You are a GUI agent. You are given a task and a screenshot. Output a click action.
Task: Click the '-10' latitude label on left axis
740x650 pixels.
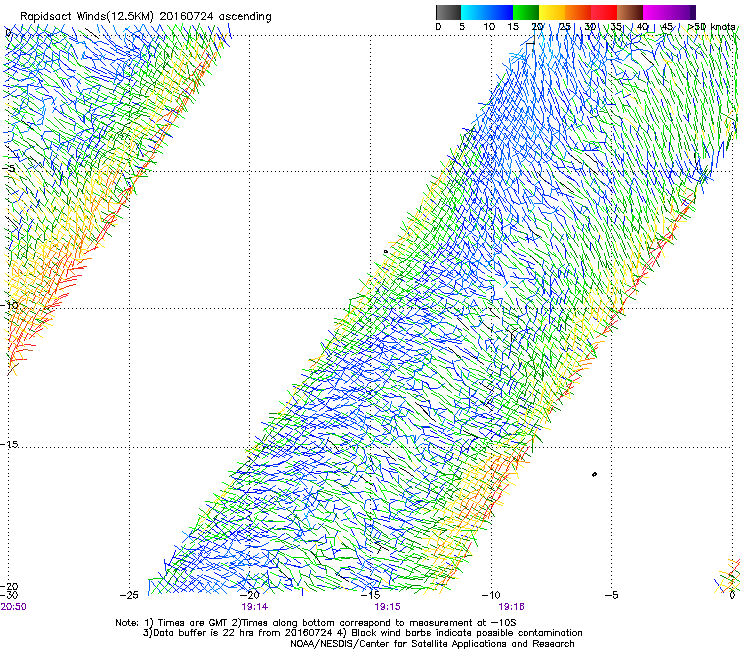point(9,305)
